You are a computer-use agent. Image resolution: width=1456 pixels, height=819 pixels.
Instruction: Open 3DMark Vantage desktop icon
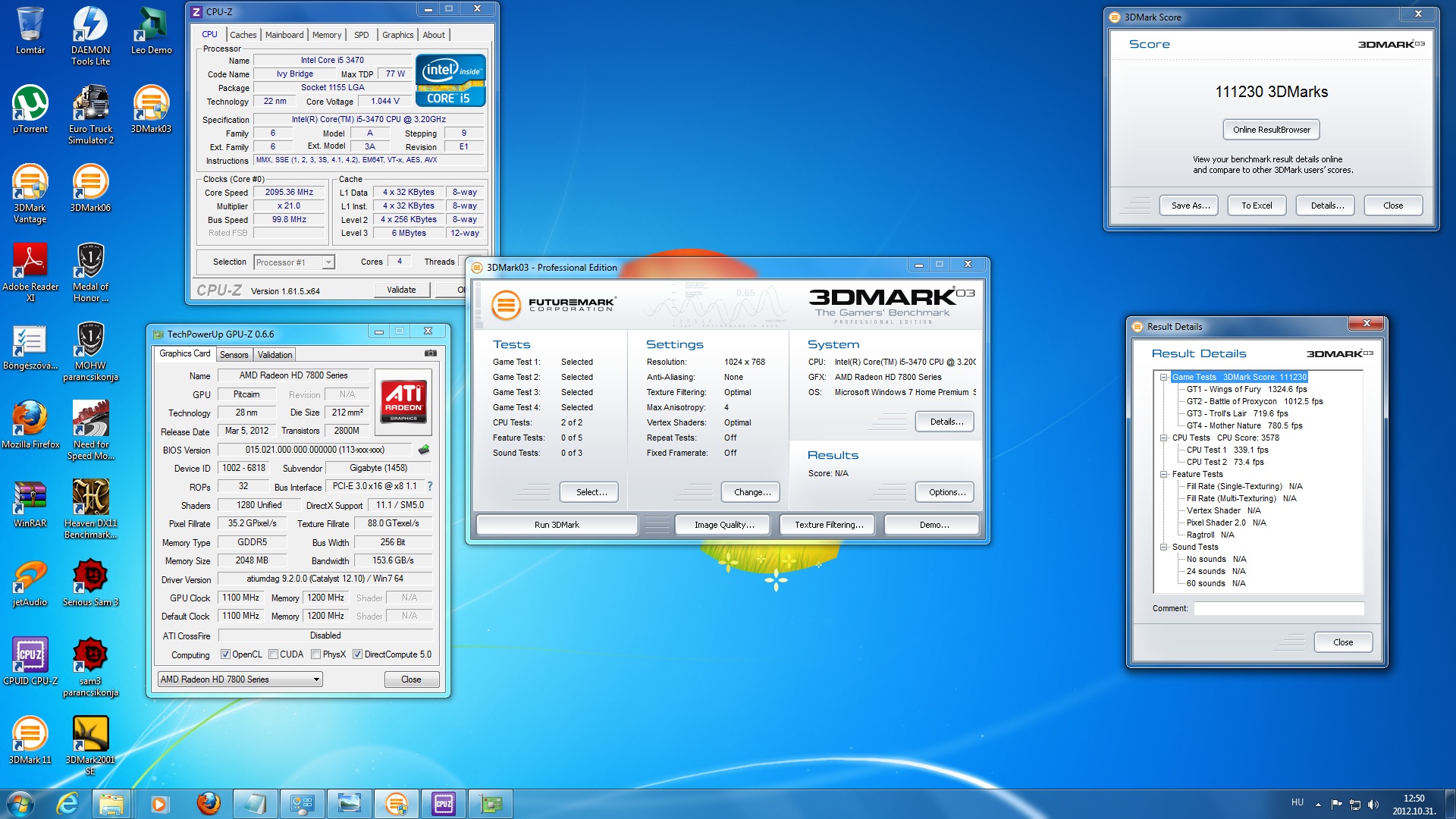pyautogui.click(x=30, y=193)
